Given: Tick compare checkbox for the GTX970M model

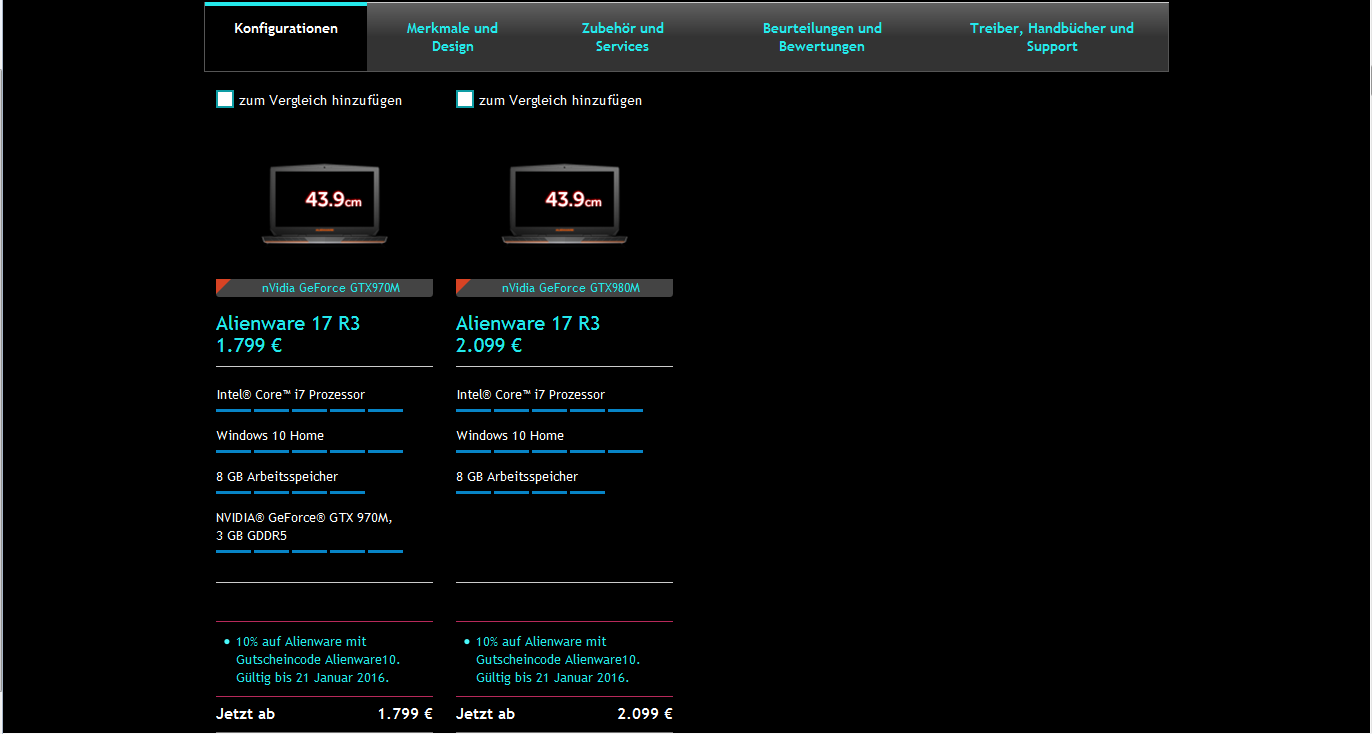Looking at the screenshot, I should click(x=225, y=99).
